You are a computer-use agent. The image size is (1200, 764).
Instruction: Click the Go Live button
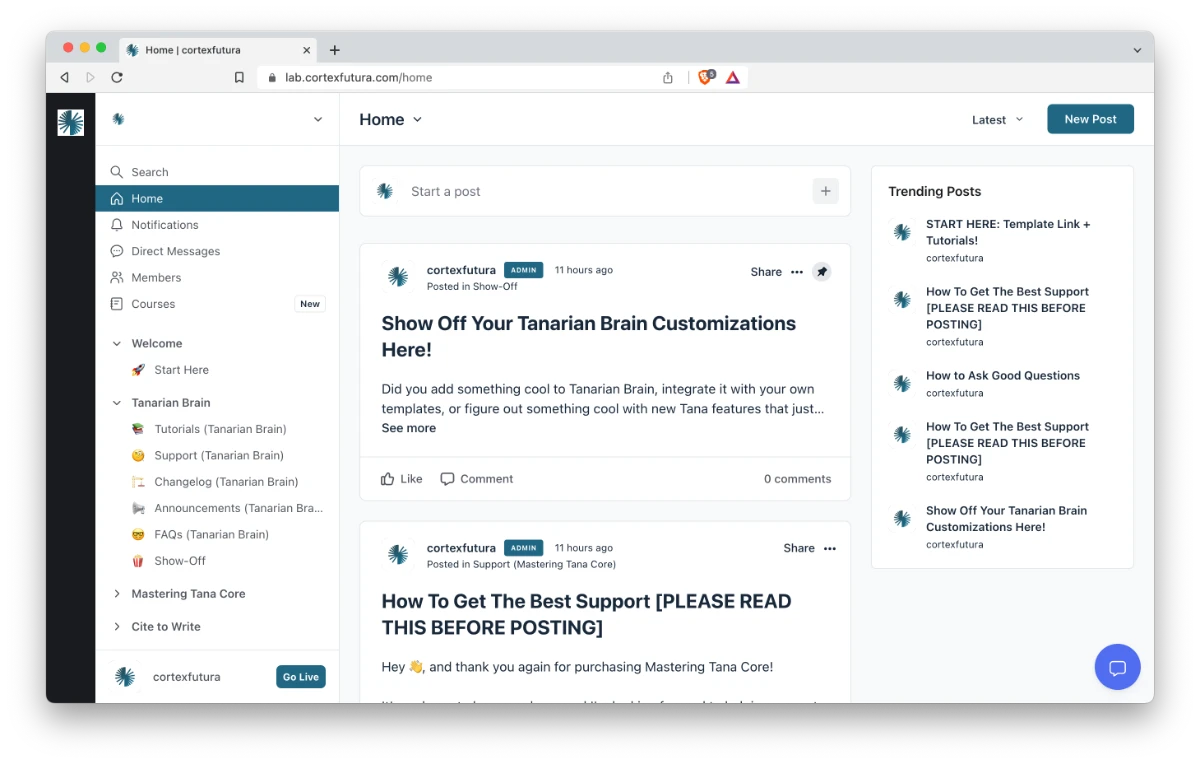[301, 677]
